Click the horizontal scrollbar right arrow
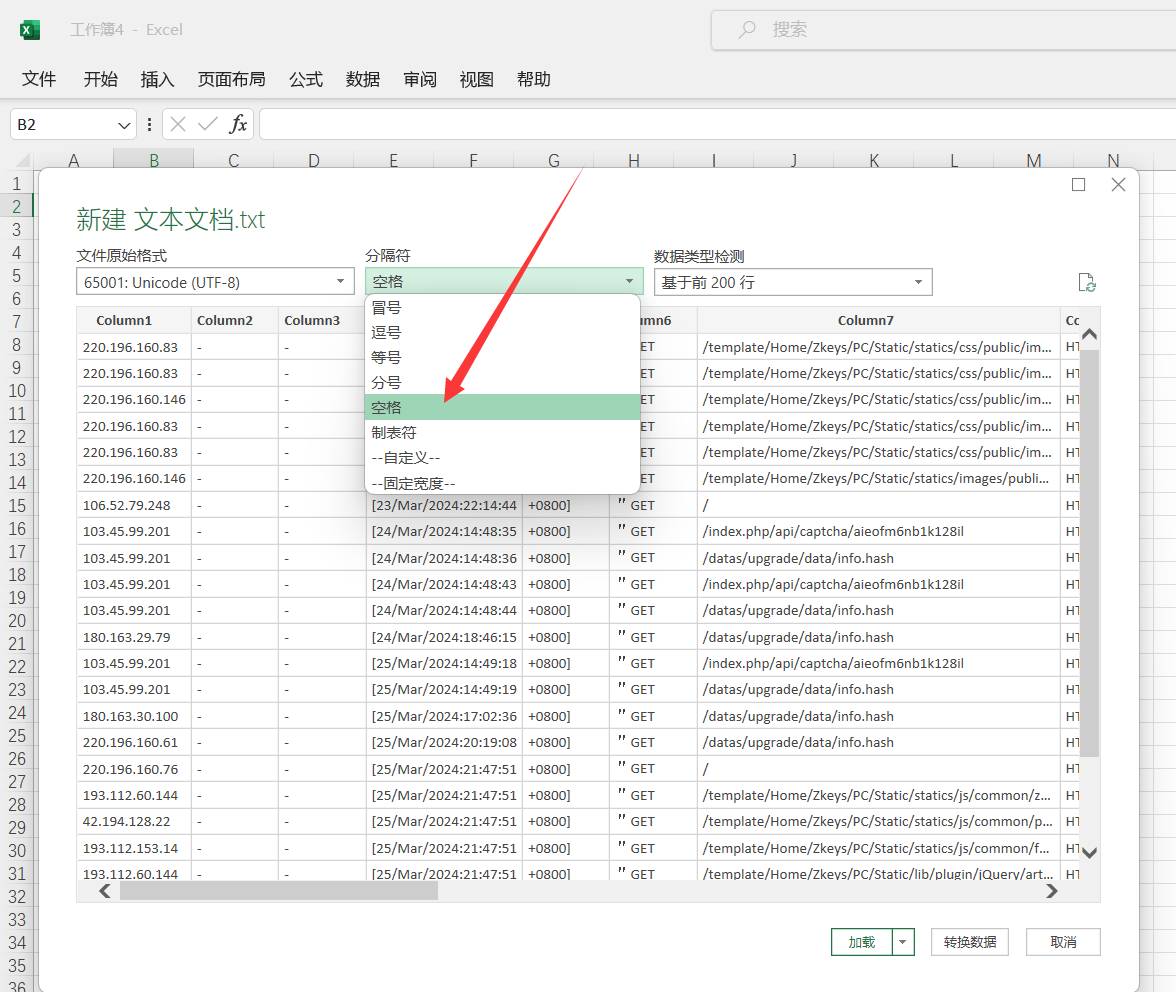Viewport: 1176px width, 992px height. tap(1051, 891)
